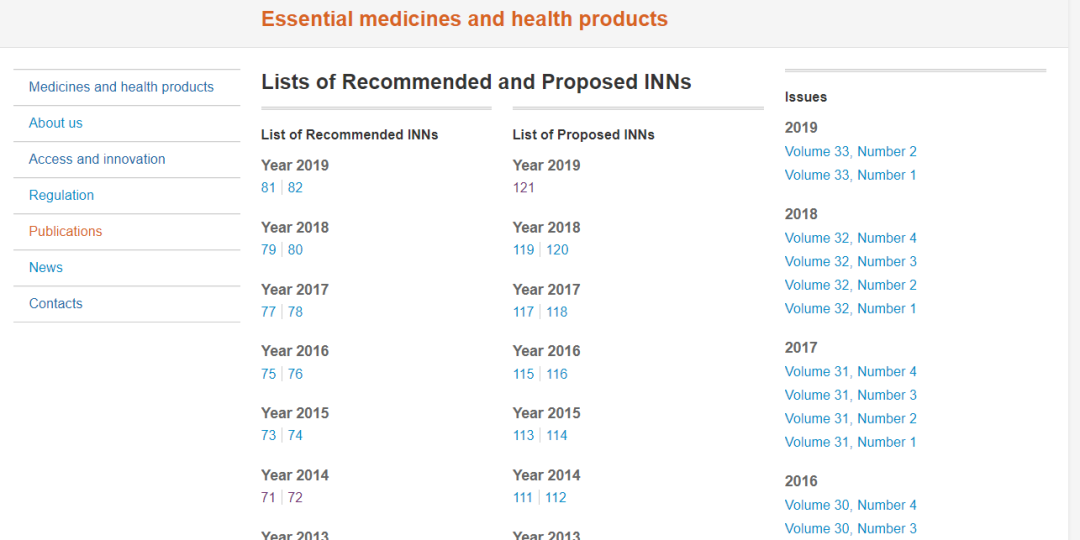Screen dimensions: 1080x540
Task: Open the Publications sidebar item
Action: pyautogui.click(x=65, y=231)
